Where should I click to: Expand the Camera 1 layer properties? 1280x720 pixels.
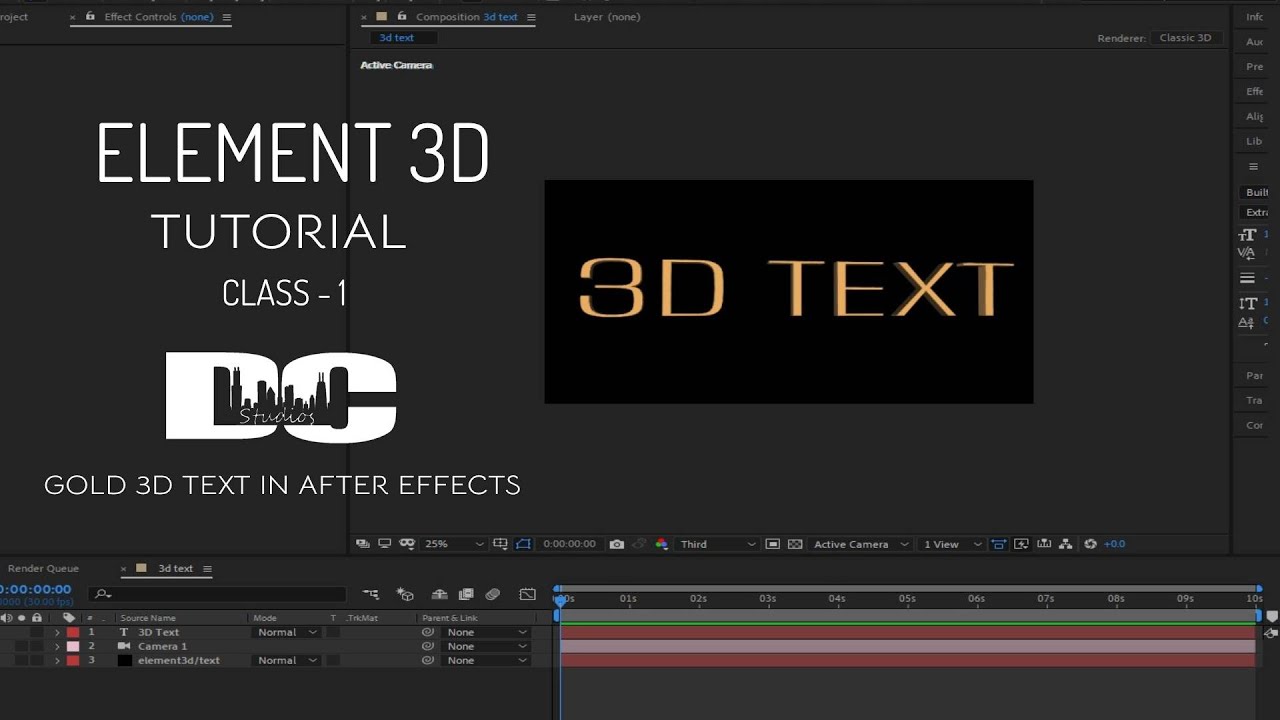click(57, 646)
